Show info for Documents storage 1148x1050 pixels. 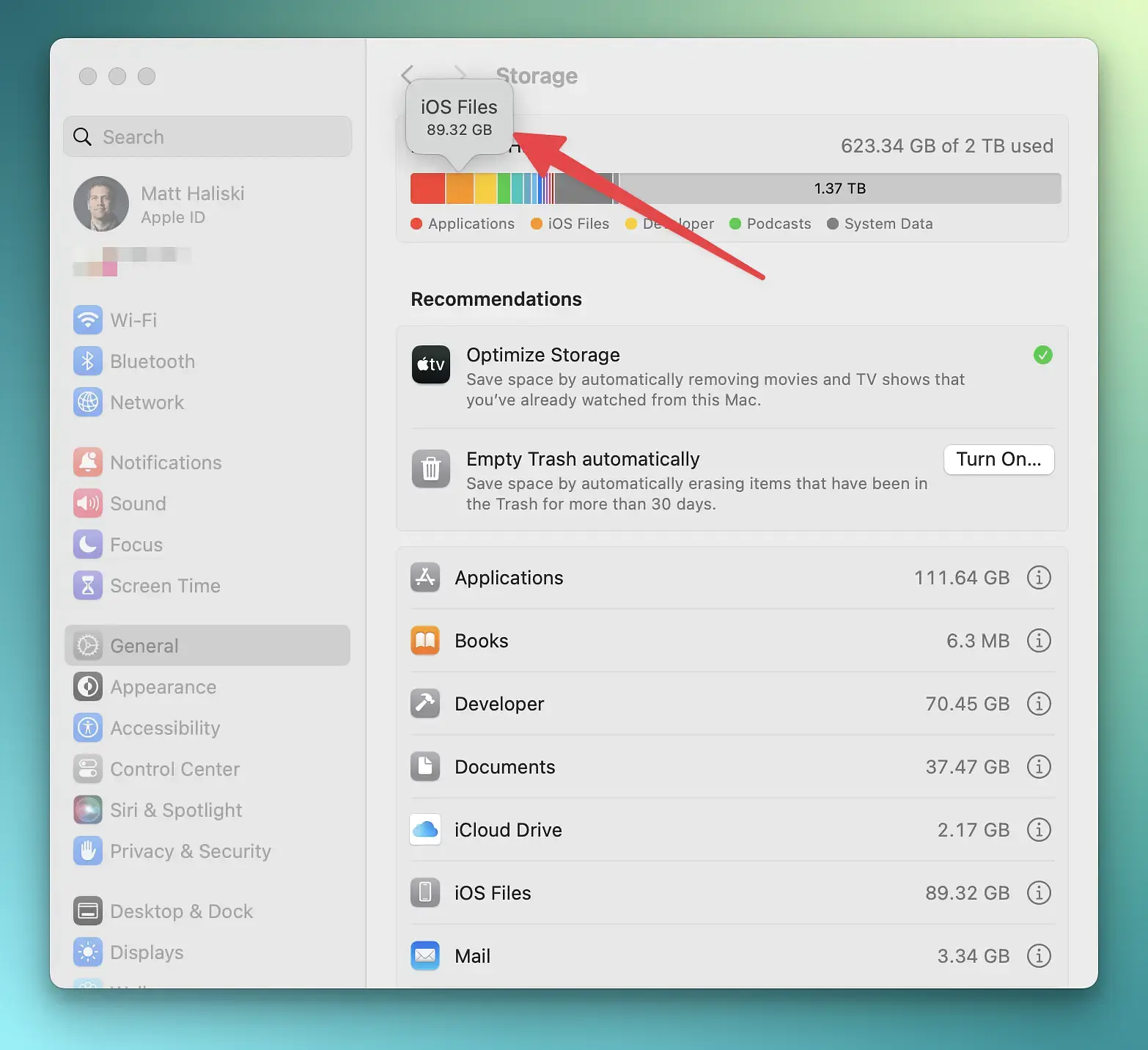click(x=1039, y=766)
